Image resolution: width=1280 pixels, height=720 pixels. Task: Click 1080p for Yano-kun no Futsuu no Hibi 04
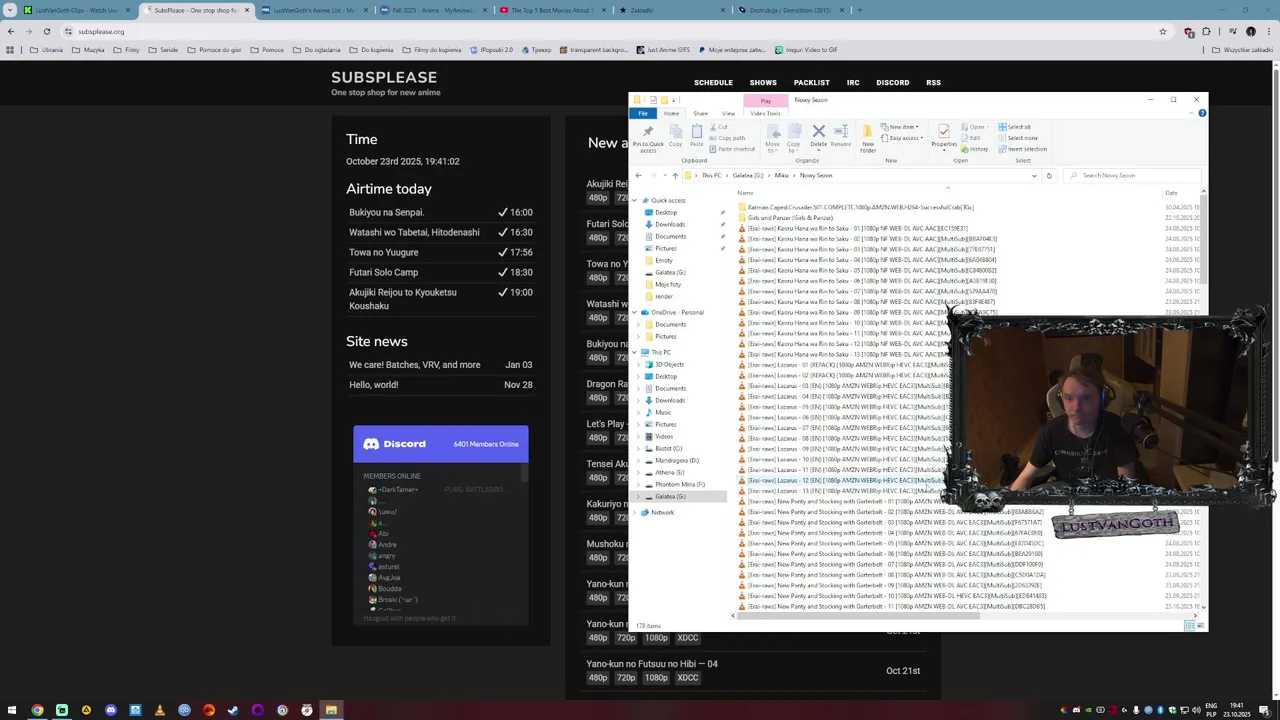tap(656, 677)
